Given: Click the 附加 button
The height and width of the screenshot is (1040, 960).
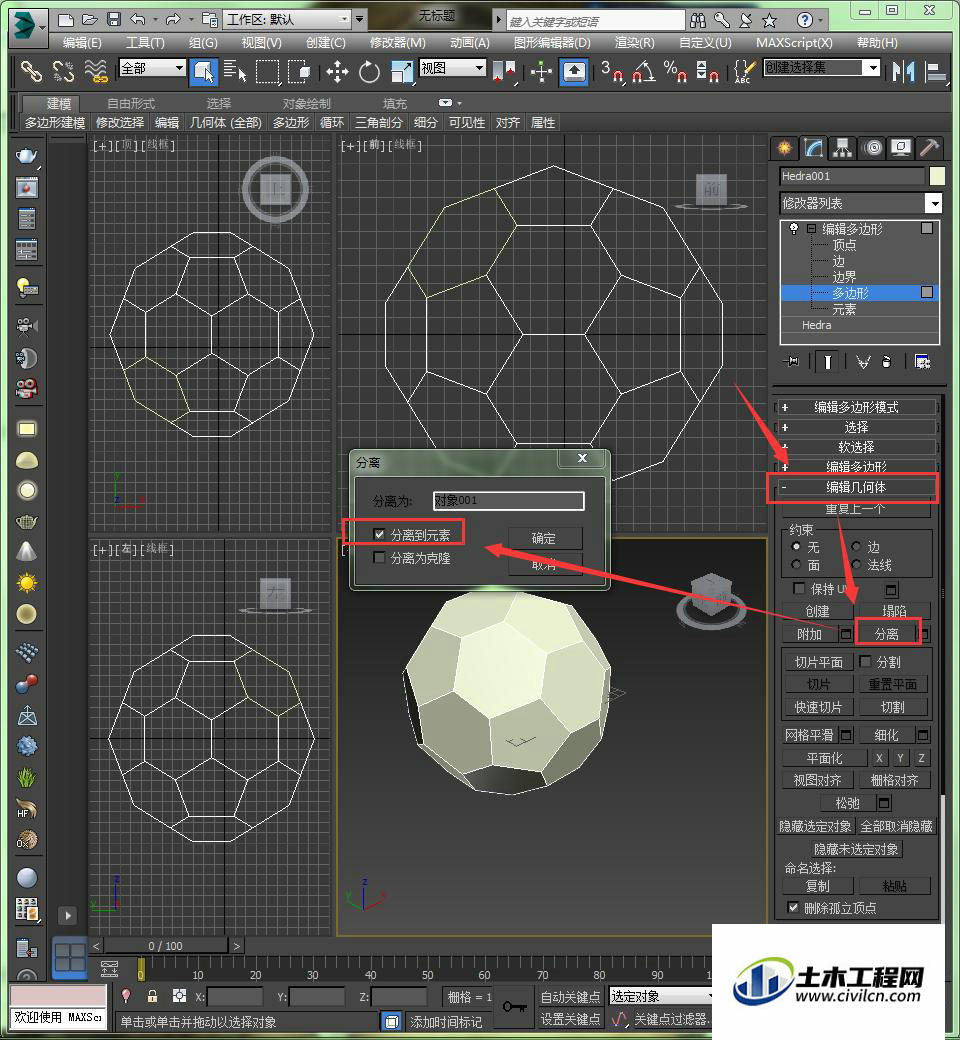Looking at the screenshot, I should (x=809, y=634).
